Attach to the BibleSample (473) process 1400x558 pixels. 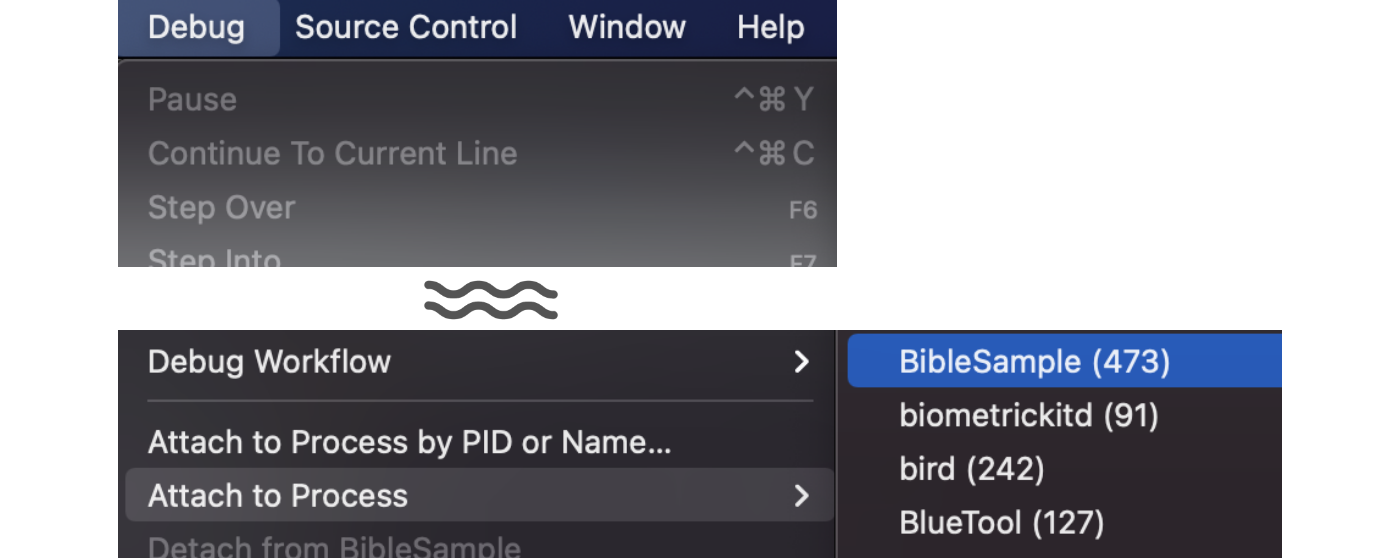[x=1034, y=362]
